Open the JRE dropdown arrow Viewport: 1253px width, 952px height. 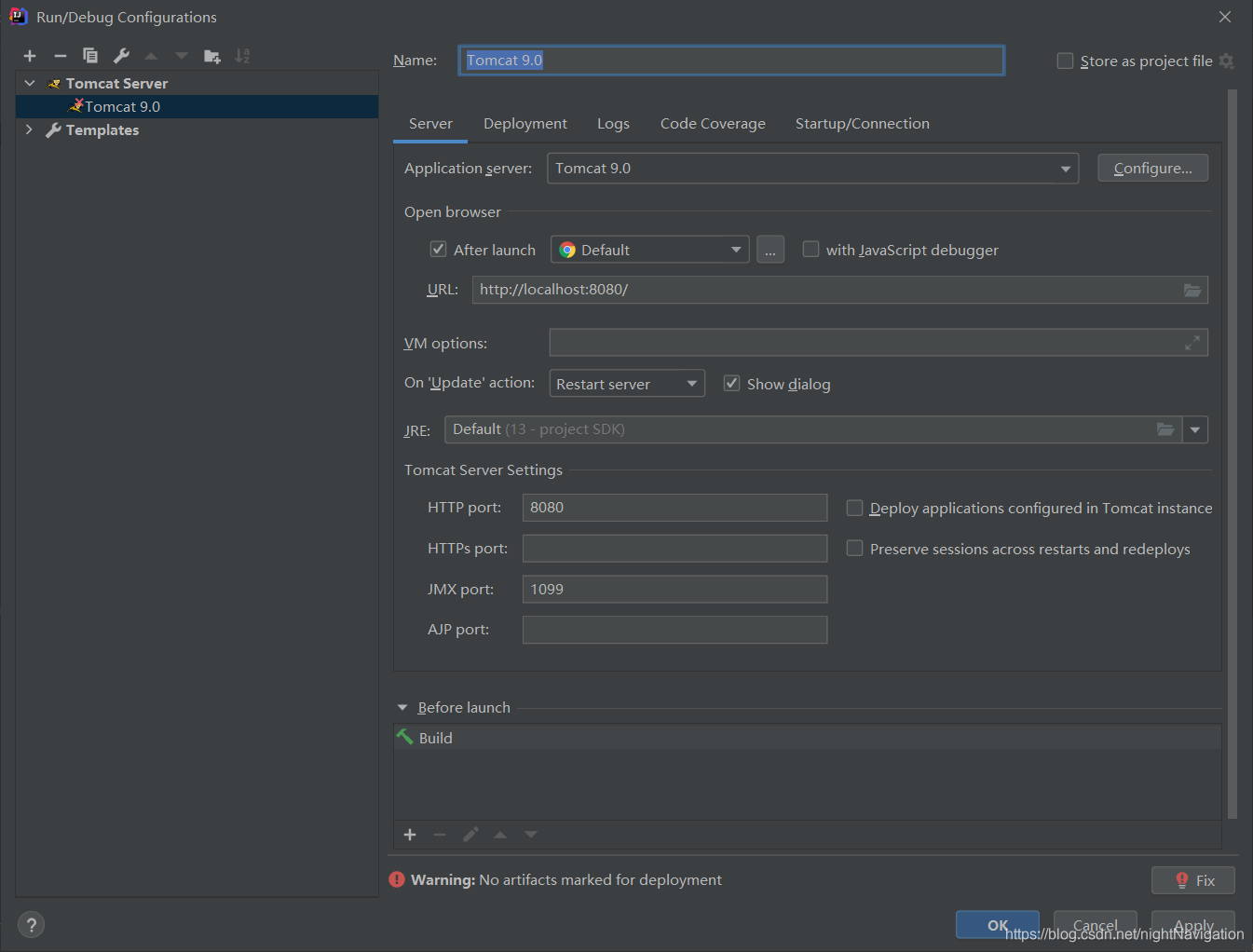[x=1195, y=429]
